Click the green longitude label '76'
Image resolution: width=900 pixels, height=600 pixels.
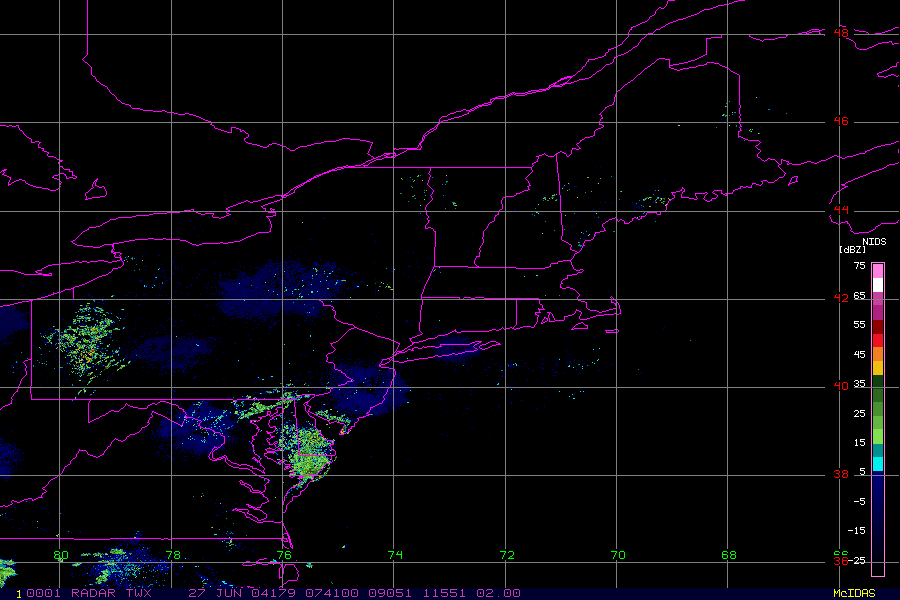(x=284, y=555)
